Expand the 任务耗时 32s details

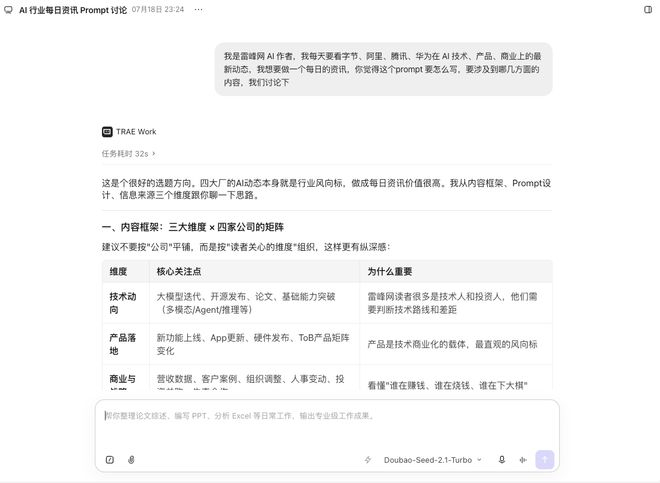[x=128, y=154]
